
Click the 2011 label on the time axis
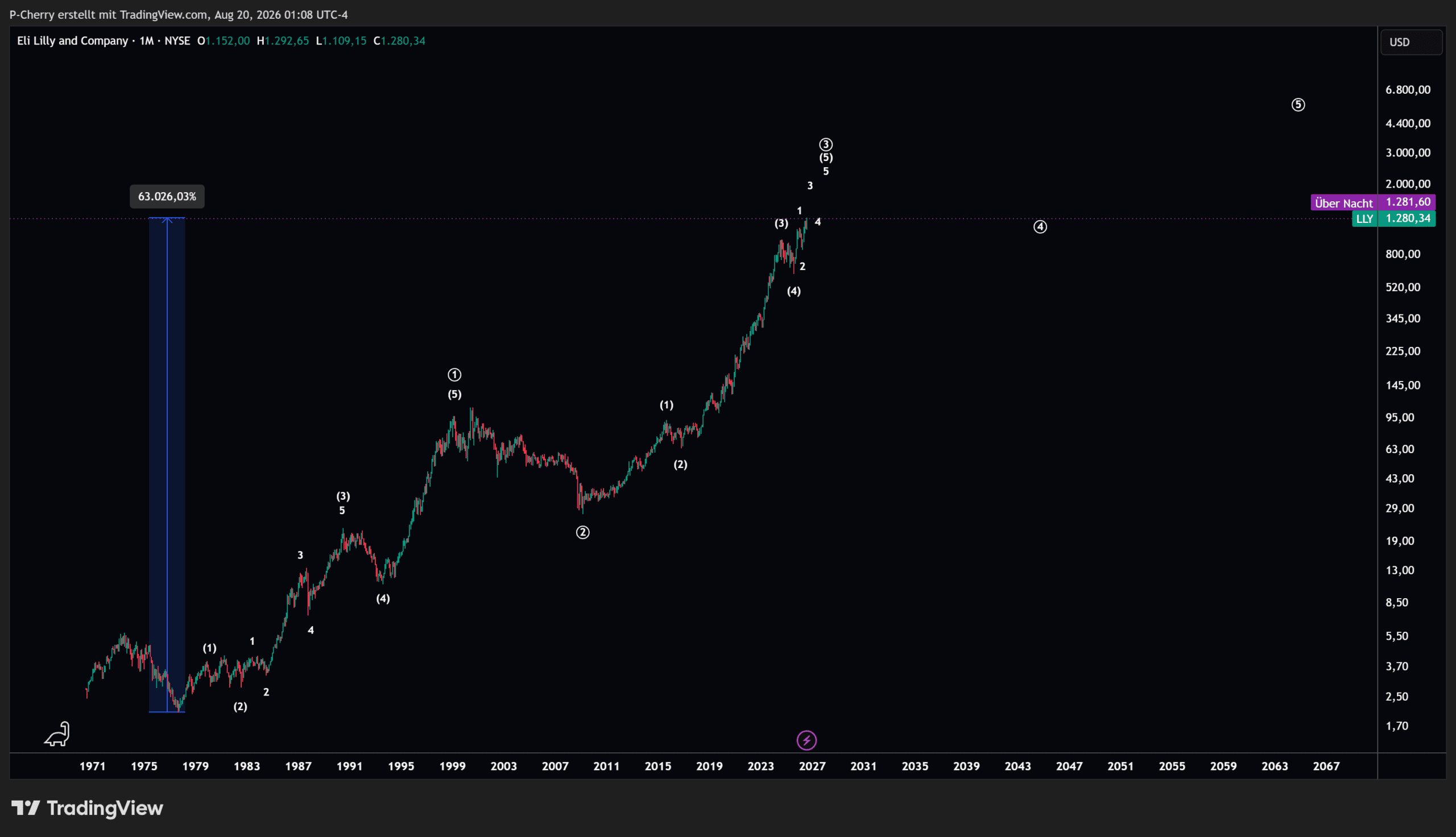606,766
